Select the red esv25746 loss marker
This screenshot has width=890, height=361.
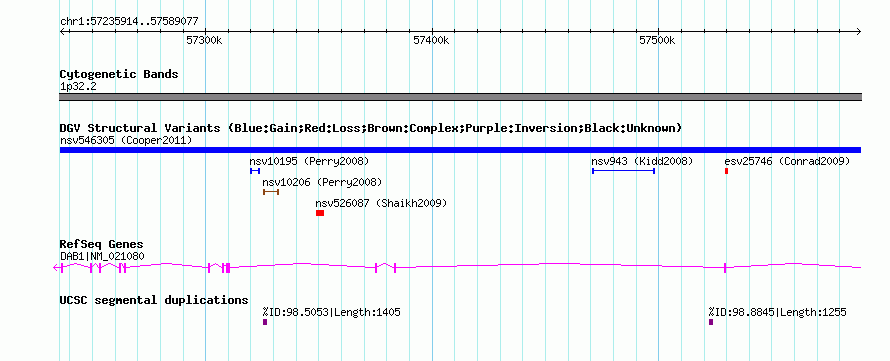pos(727,171)
